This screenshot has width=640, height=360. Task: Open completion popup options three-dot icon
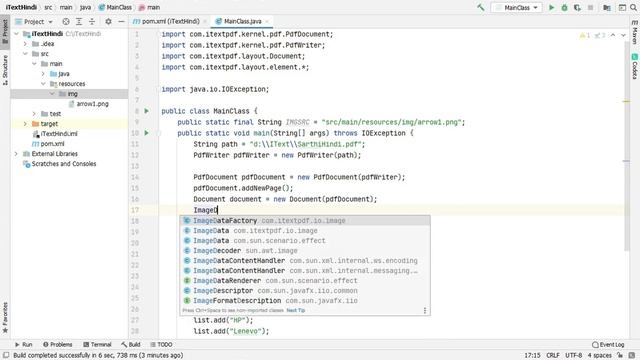[425, 311]
